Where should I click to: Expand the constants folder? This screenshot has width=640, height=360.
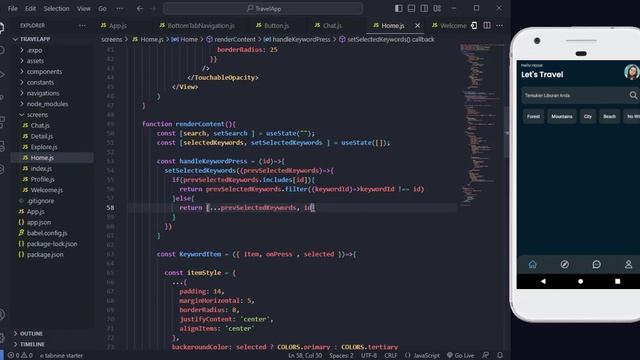[52, 82]
